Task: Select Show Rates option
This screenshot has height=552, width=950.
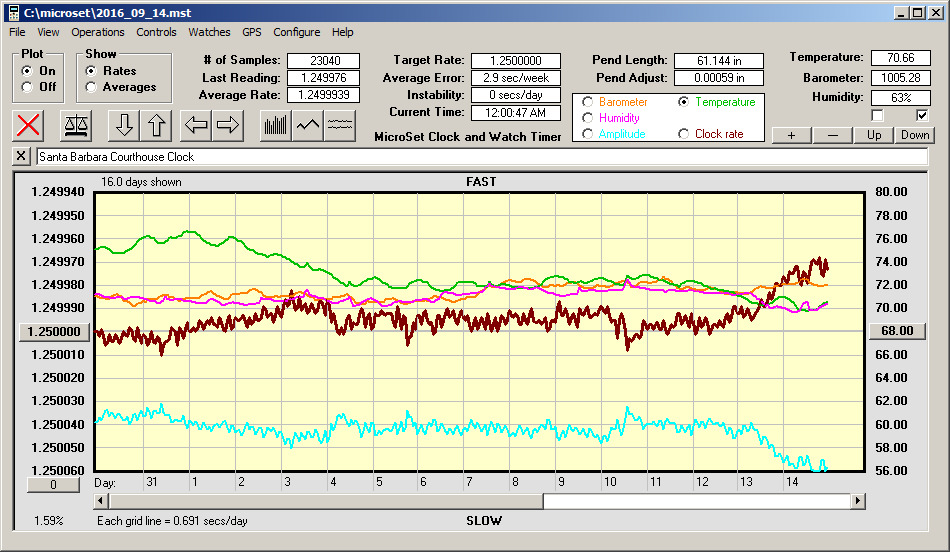Action: point(91,71)
